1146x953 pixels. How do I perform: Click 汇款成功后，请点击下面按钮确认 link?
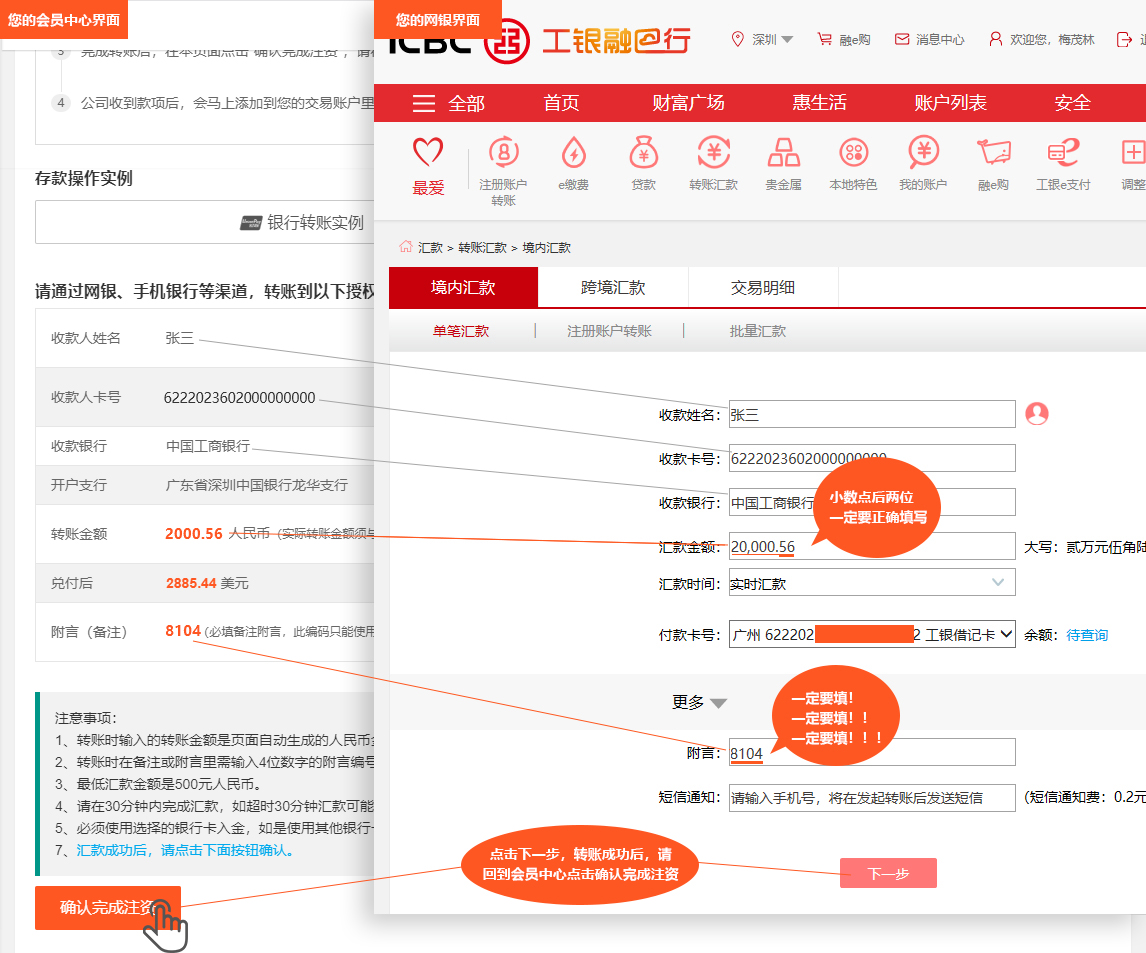tap(186, 850)
